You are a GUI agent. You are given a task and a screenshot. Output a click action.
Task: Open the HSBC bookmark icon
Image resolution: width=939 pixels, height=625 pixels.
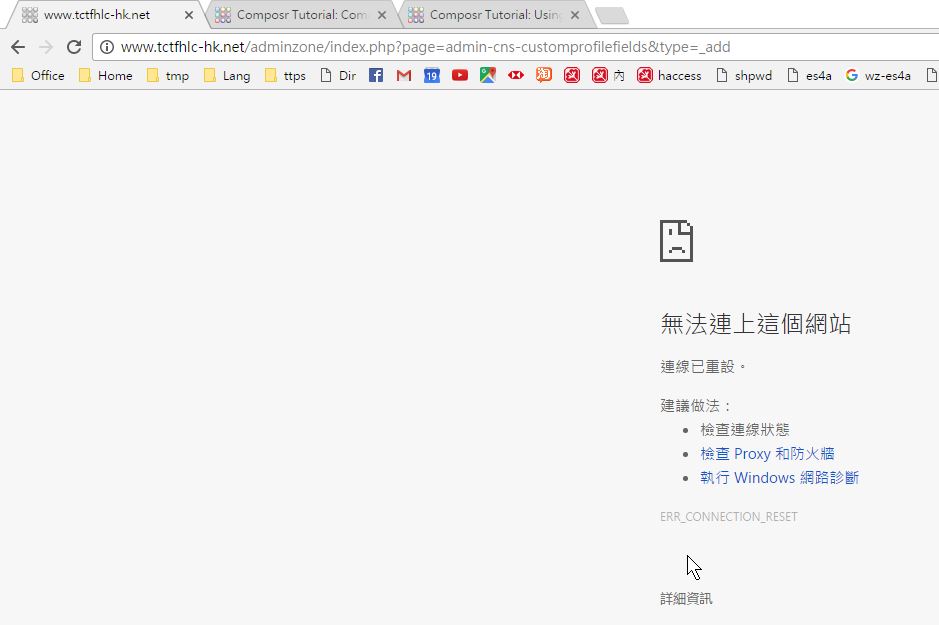[x=516, y=75]
